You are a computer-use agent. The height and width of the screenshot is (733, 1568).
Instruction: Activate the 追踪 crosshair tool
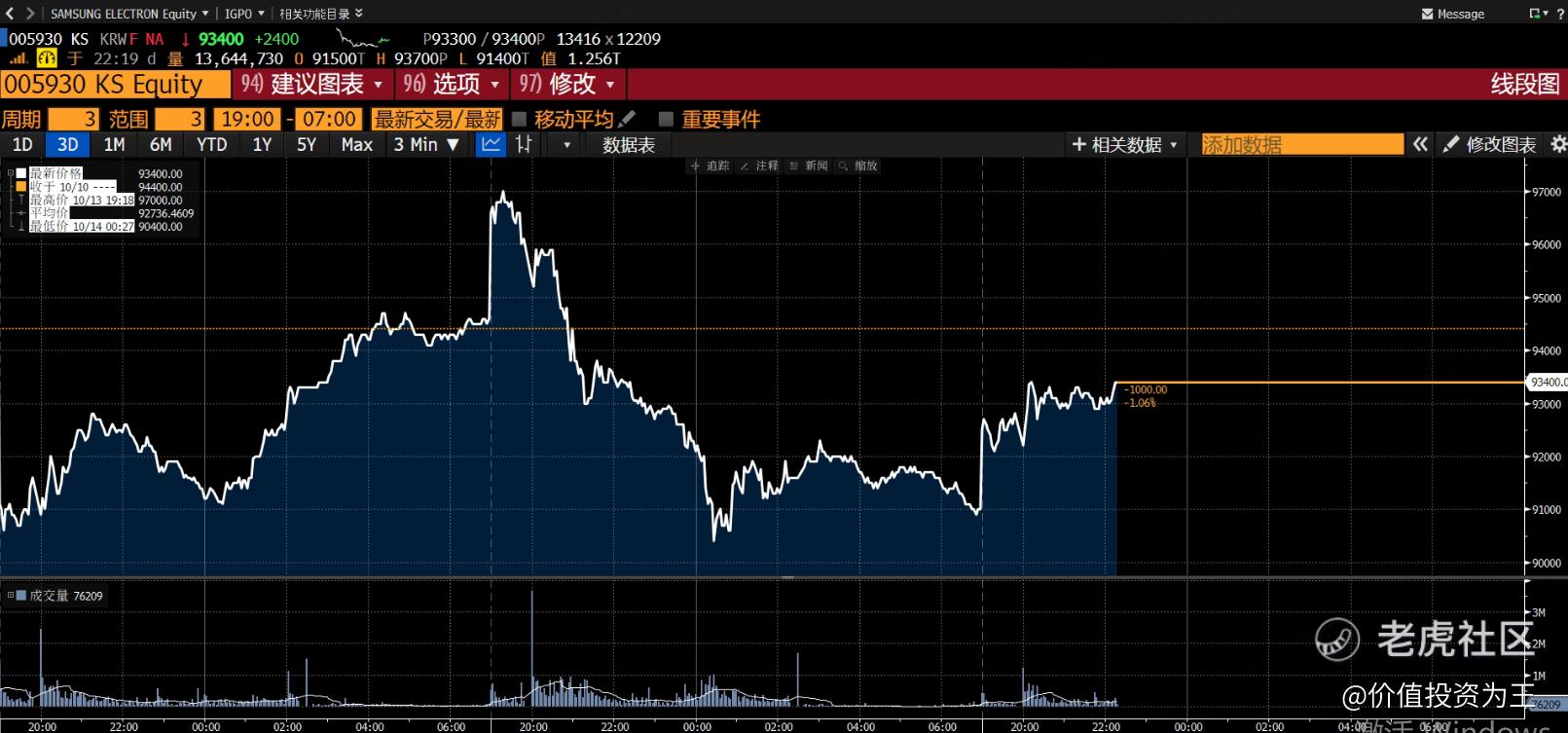(710, 165)
